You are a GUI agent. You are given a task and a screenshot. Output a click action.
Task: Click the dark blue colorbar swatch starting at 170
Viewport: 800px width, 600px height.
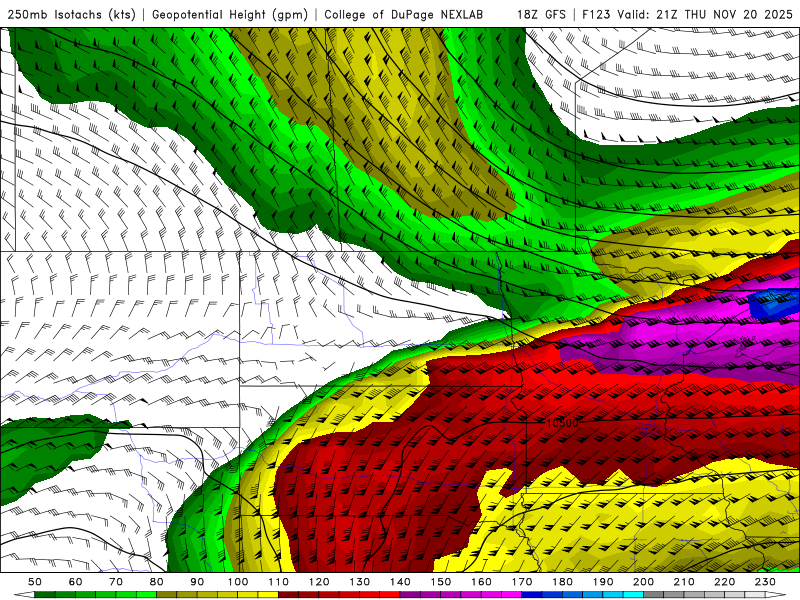tap(532, 595)
